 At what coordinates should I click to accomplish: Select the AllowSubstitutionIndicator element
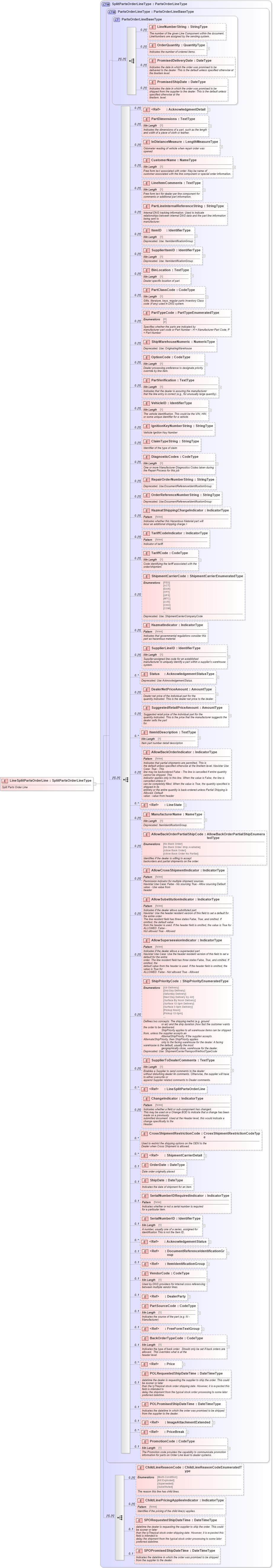187,915
